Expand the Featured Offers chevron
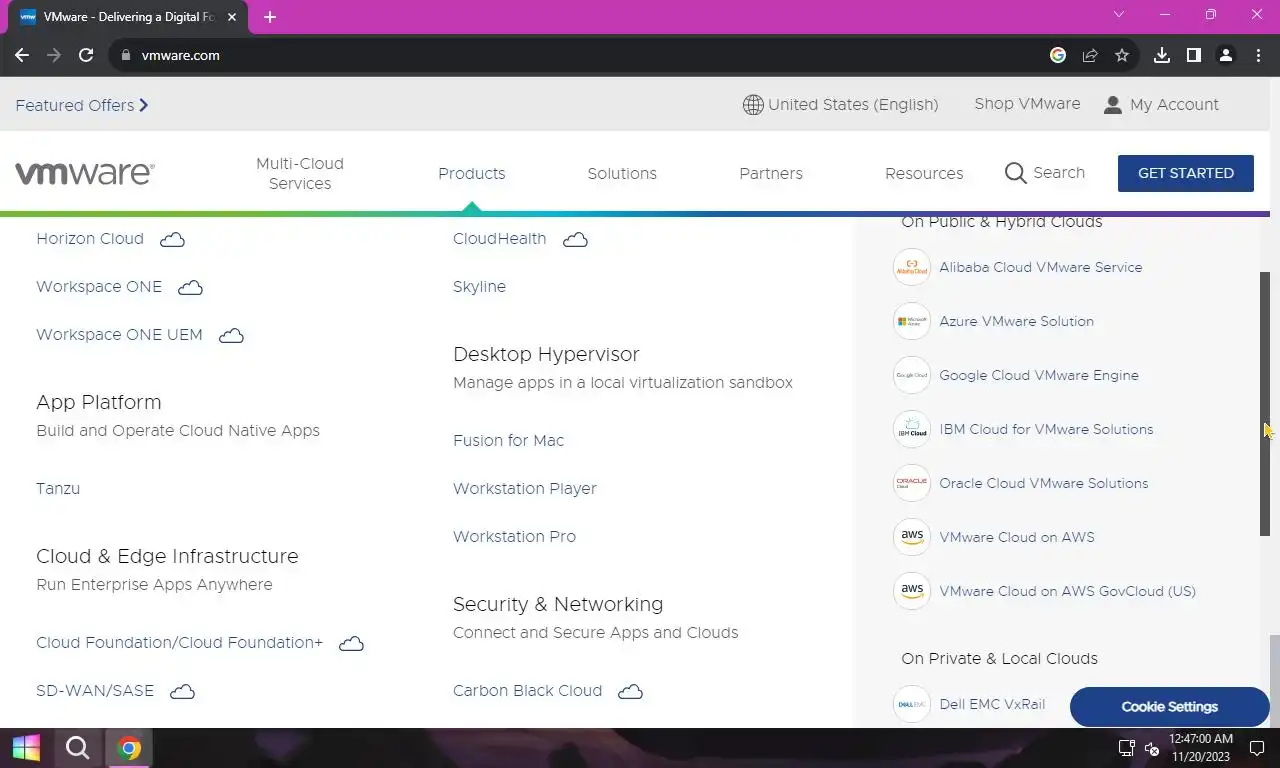The width and height of the screenshot is (1280, 768). pyautogui.click(x=144, y=105)
